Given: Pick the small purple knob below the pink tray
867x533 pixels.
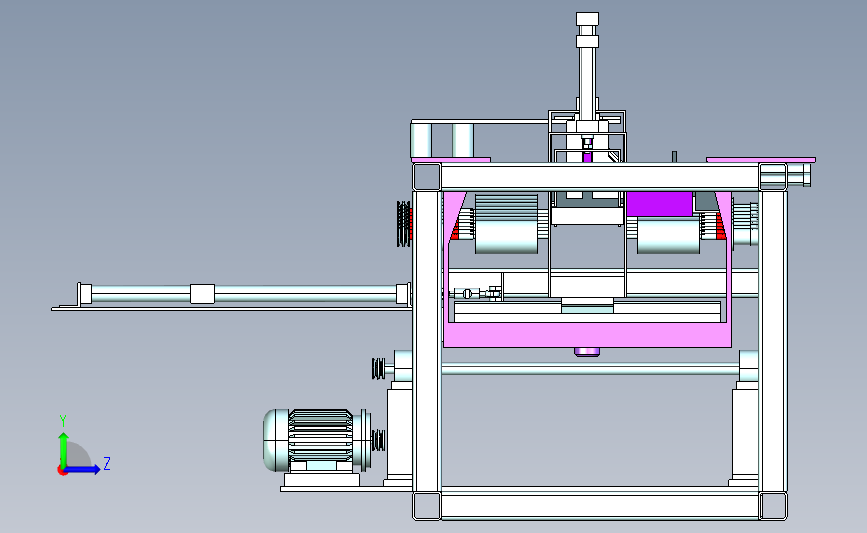Looking at the screenshot, I should 587,352.
